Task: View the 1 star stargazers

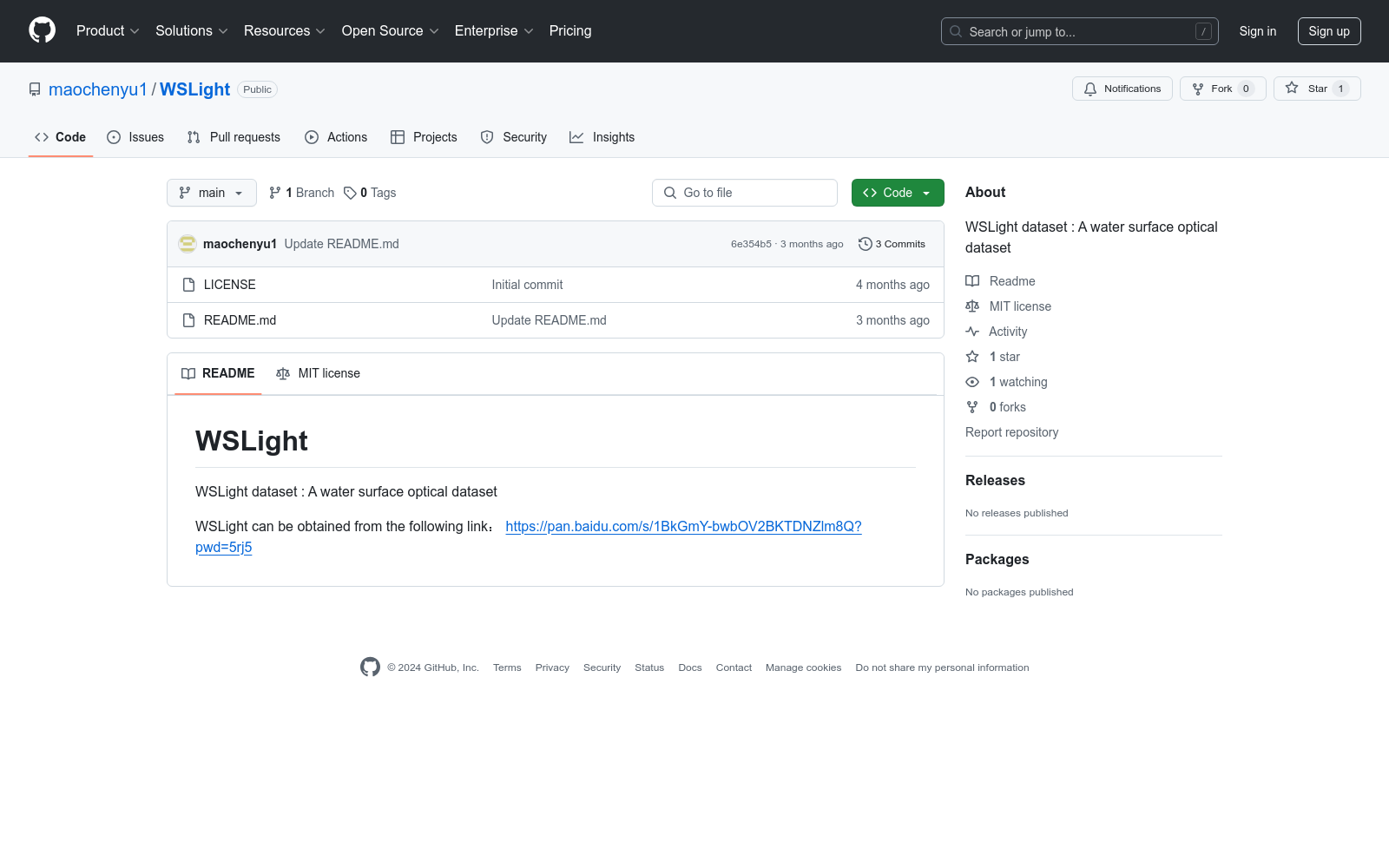Action: coord(993,357)
